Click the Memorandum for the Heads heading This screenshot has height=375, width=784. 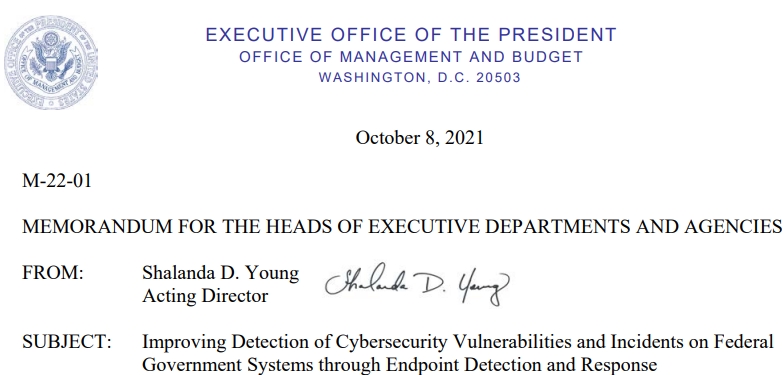click(x=402, y=227)
